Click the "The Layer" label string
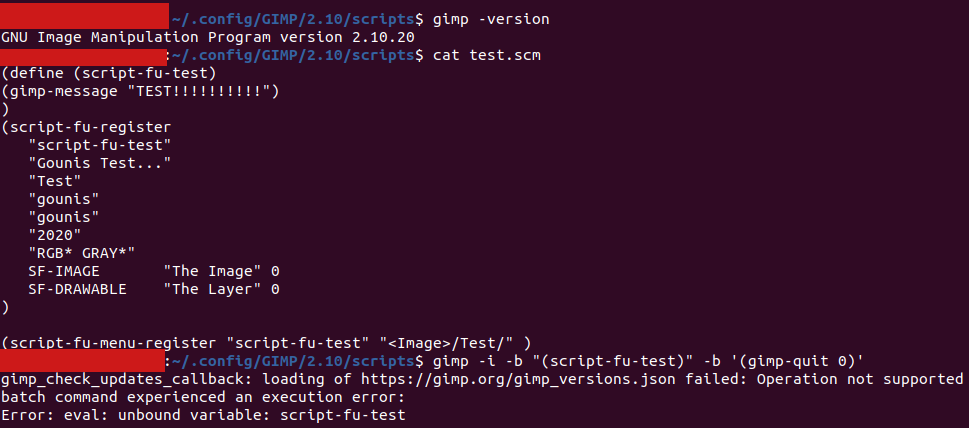 (x=213, y=289)
